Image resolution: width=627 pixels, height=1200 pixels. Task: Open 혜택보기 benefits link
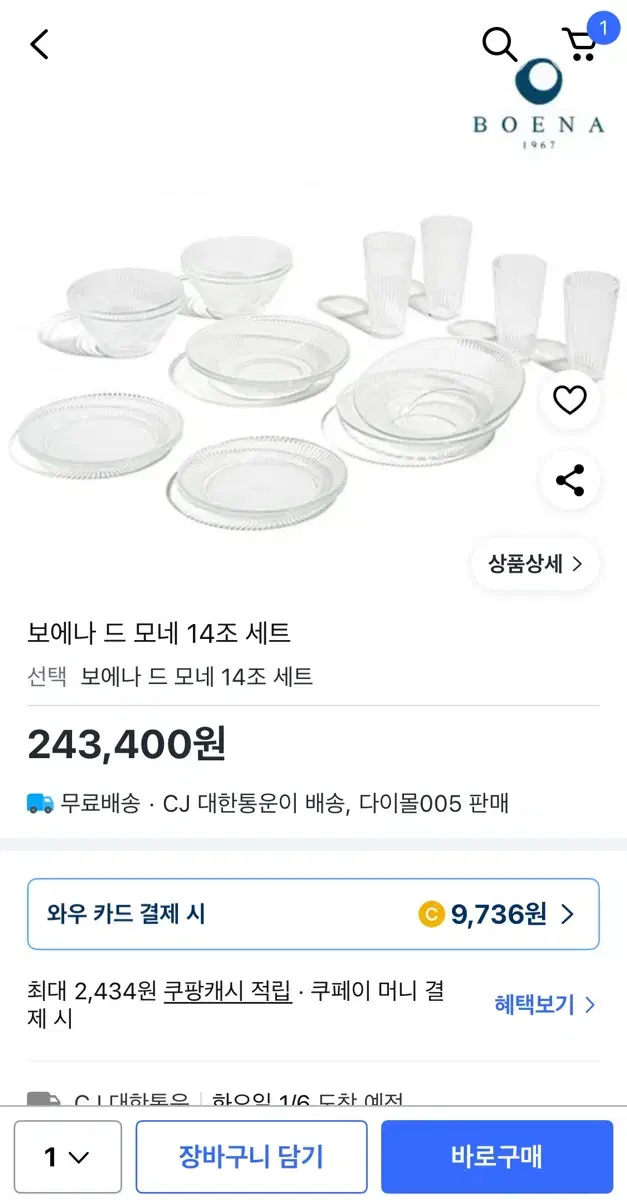[x=546, y=1005]
